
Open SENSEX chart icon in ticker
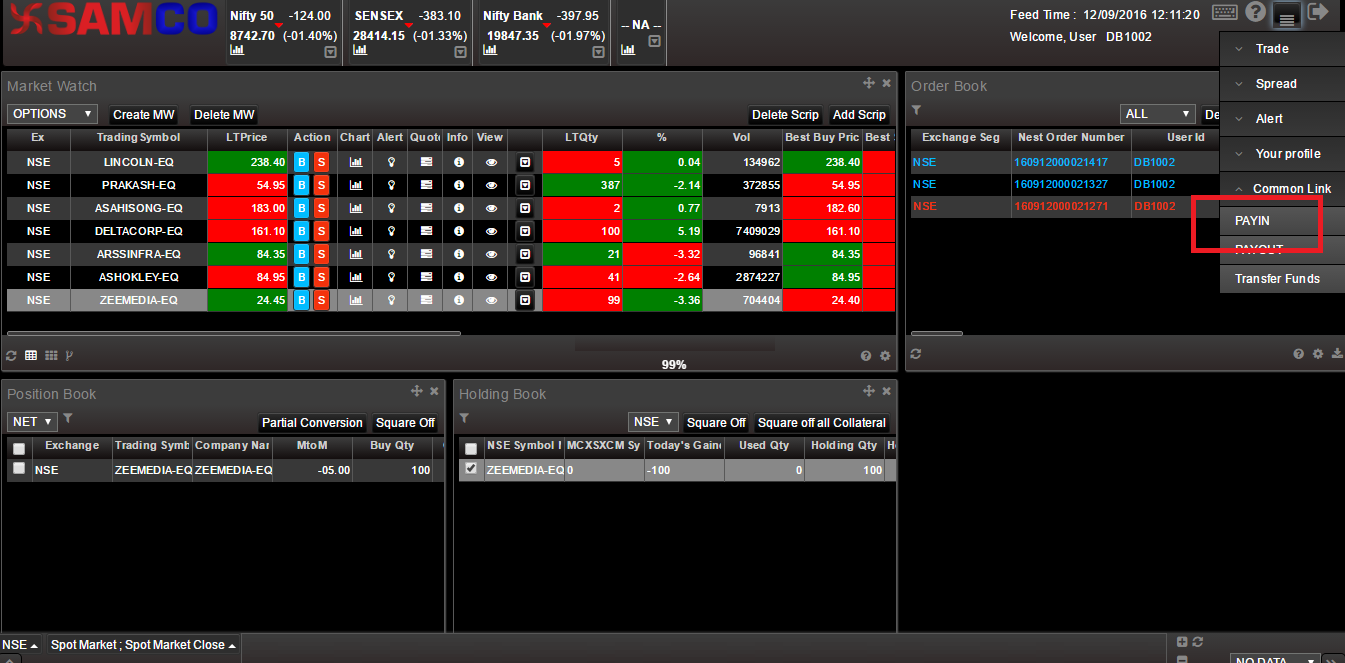click(x=360, y=50)
